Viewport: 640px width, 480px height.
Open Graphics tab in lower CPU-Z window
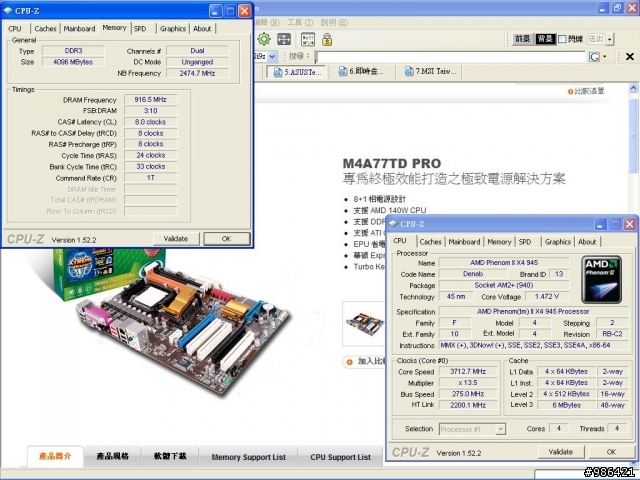pyautogui.click(x=558, y=242)
